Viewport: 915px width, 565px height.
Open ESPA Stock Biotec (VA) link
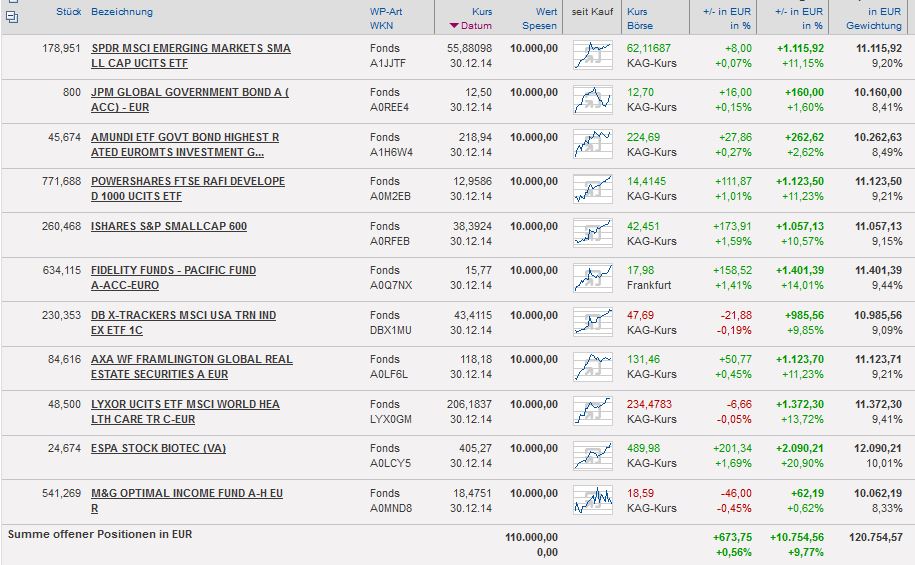point(158,448)
